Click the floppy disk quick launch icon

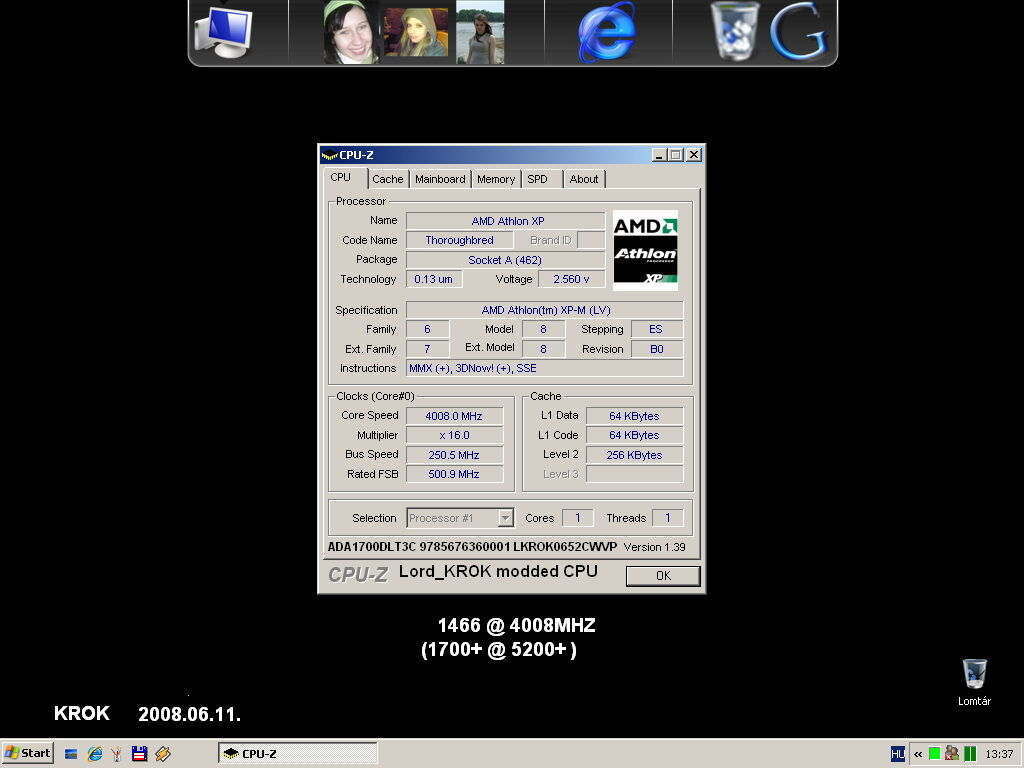[139, 754]
